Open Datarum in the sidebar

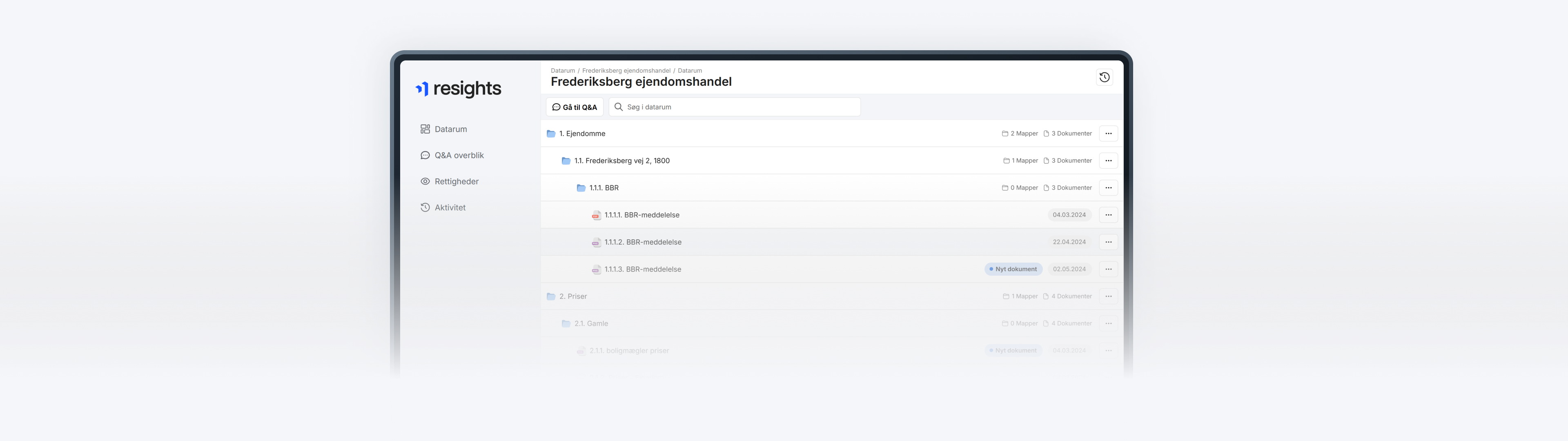point(450,129)
